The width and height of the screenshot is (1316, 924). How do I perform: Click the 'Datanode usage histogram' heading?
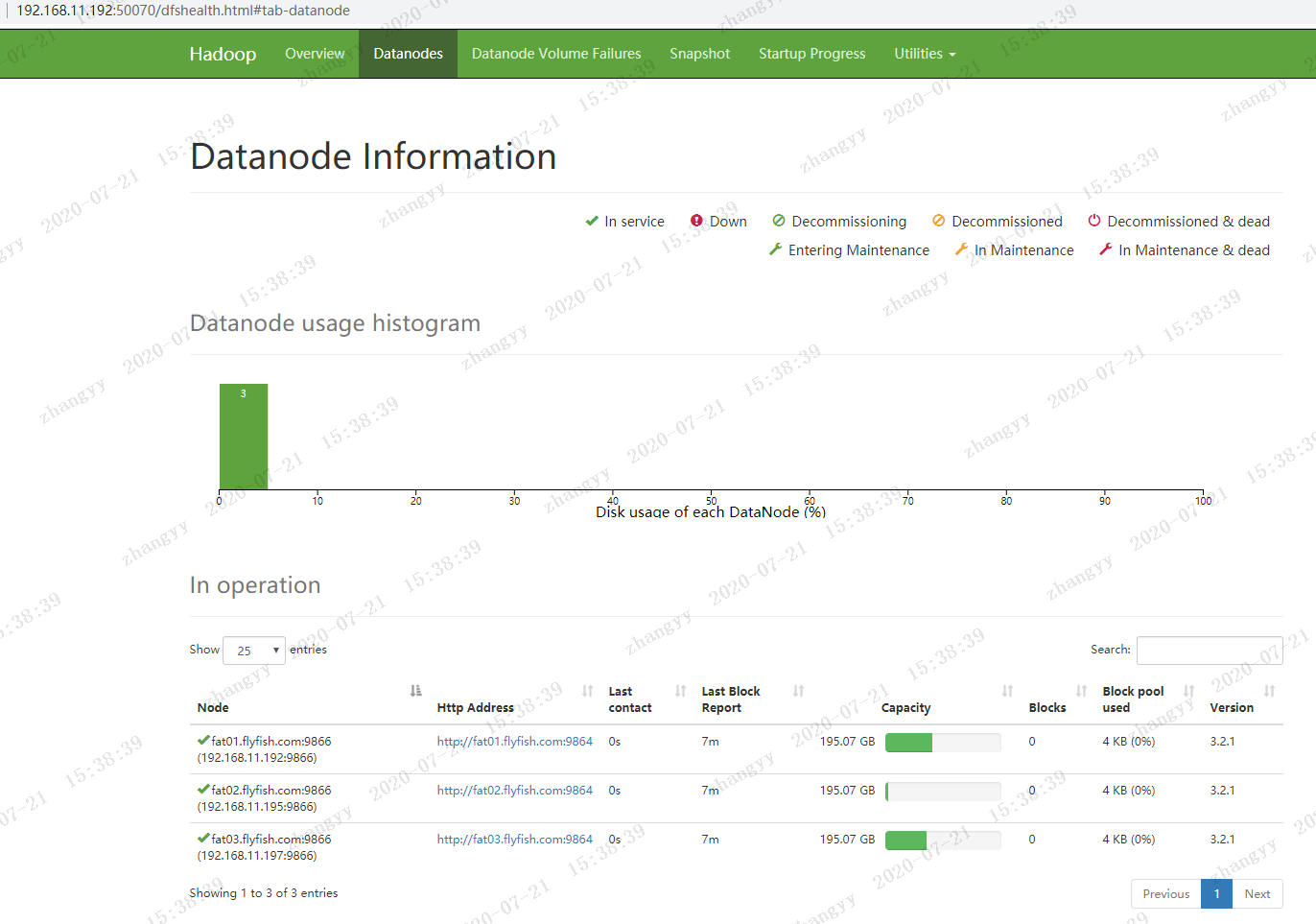[335, 323]
